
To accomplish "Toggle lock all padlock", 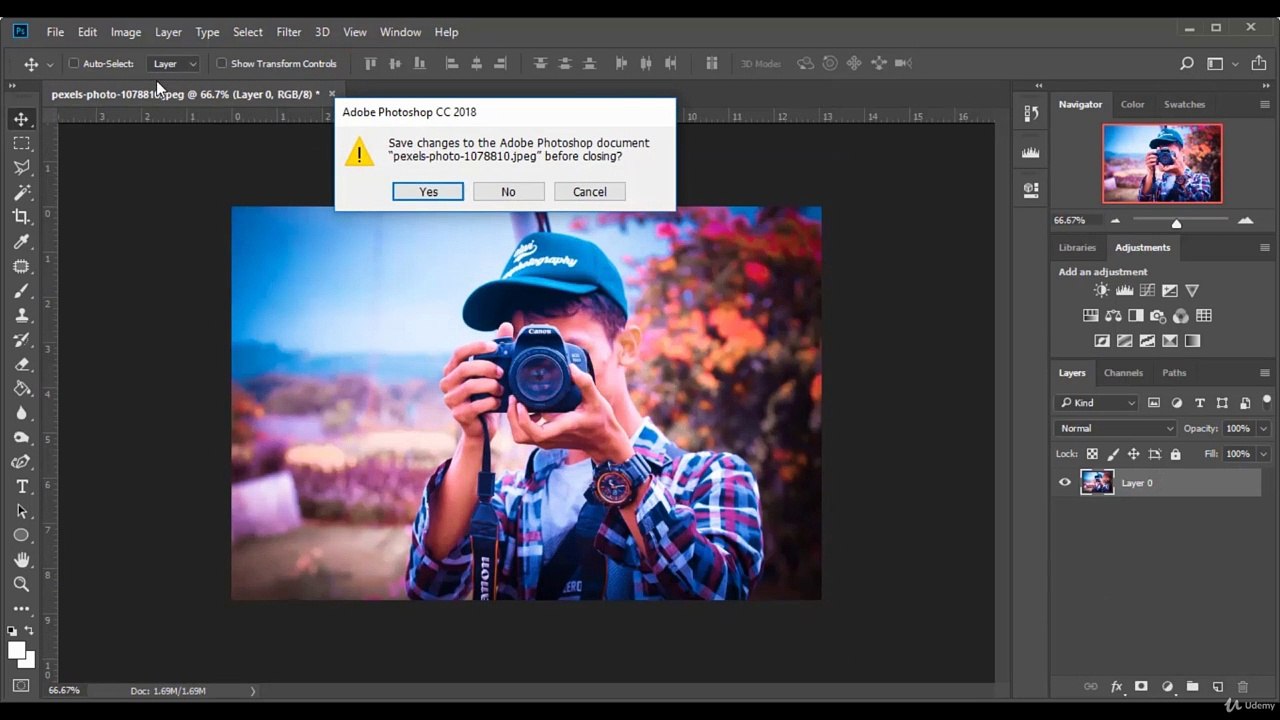I will click(1175, 454).
